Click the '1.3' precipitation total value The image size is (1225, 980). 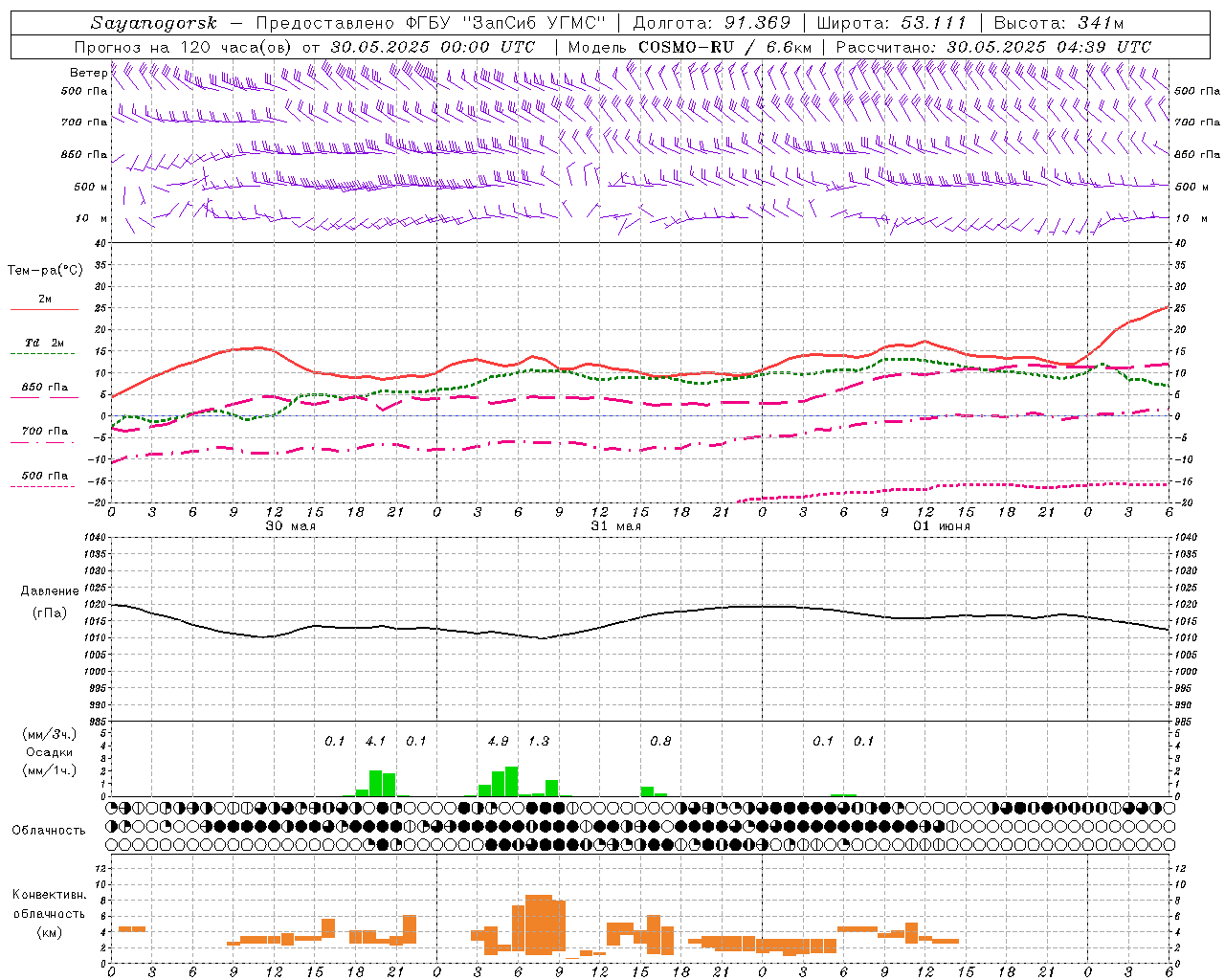(x=539, y=742)
